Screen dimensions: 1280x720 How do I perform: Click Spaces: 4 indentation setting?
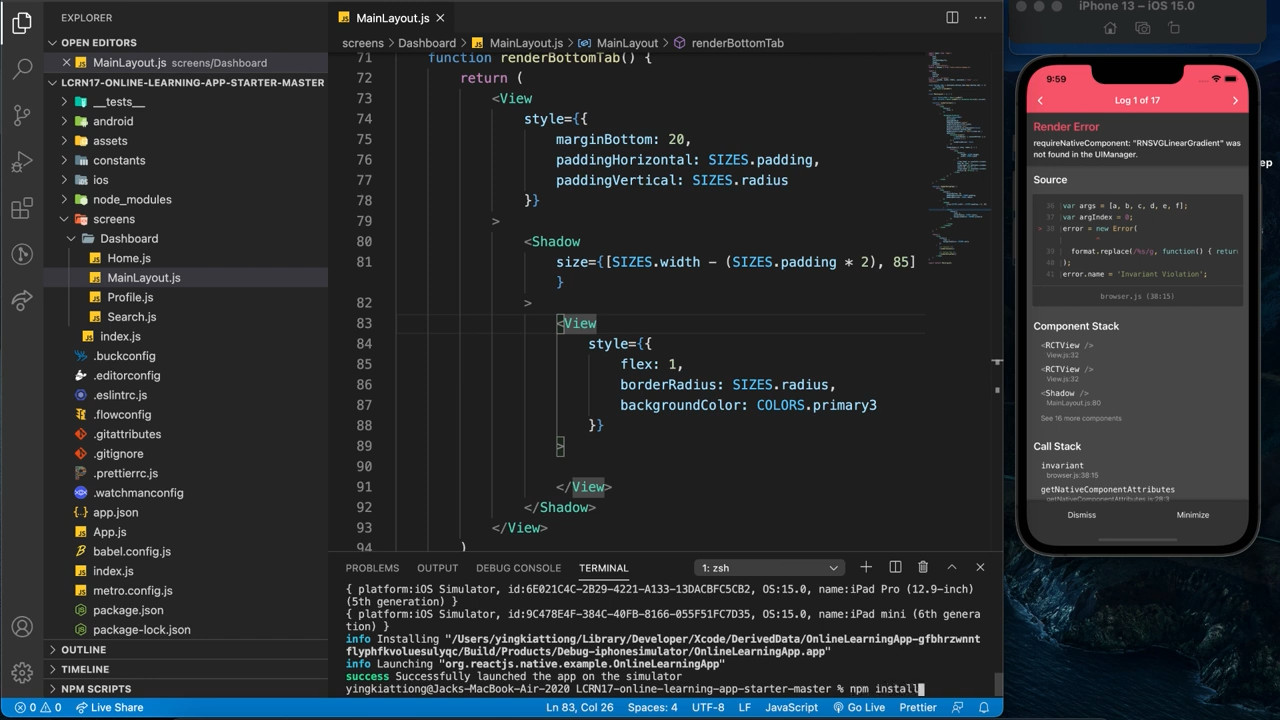click(652, 707)
